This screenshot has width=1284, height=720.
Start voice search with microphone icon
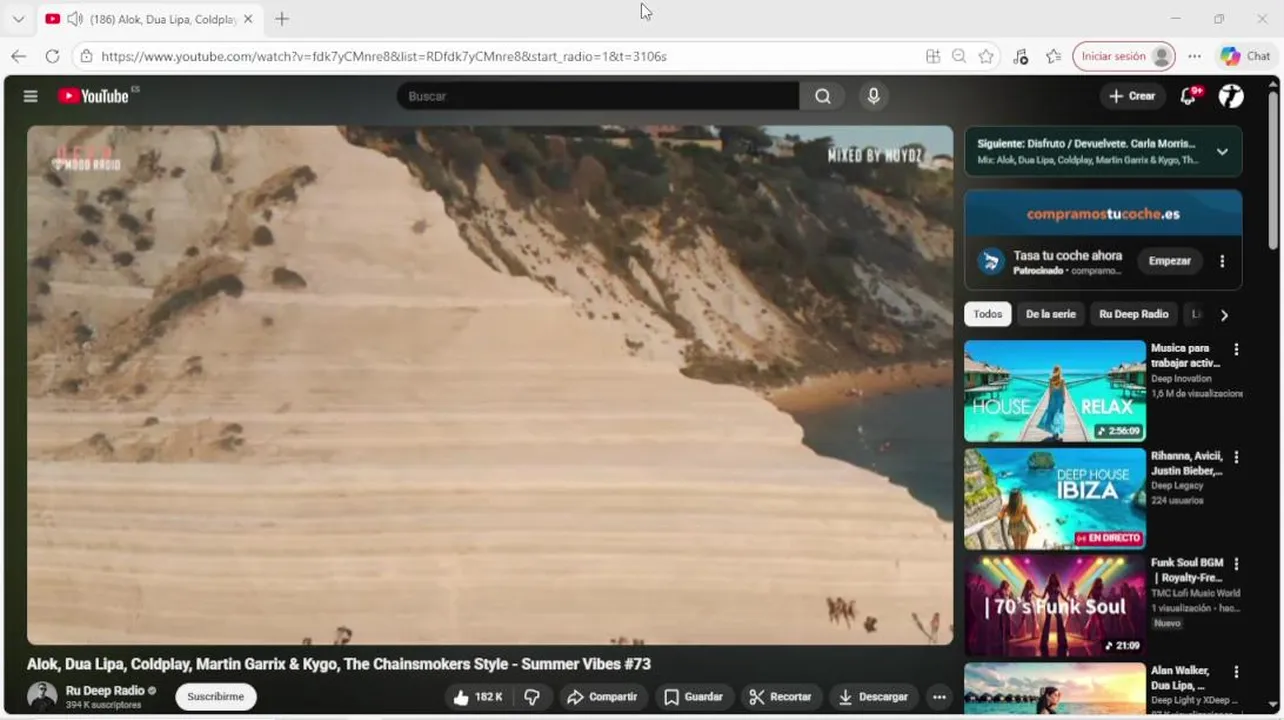click(873, 96)
